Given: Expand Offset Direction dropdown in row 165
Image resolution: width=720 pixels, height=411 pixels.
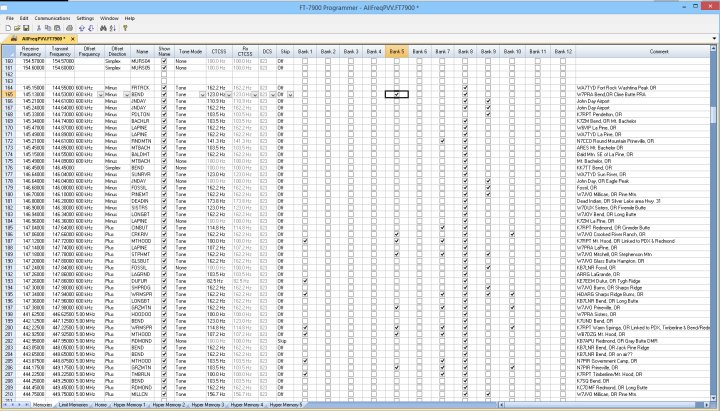Looking at the screenshot, I should tap(127, 93).
